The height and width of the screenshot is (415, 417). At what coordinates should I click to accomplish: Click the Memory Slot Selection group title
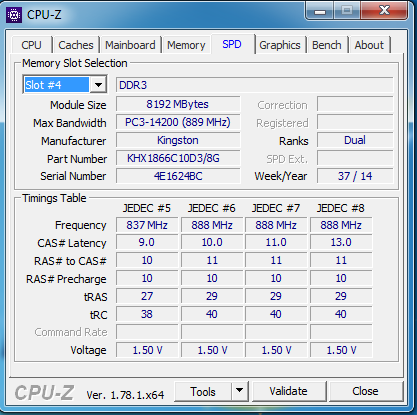click(x=75, y=63)
